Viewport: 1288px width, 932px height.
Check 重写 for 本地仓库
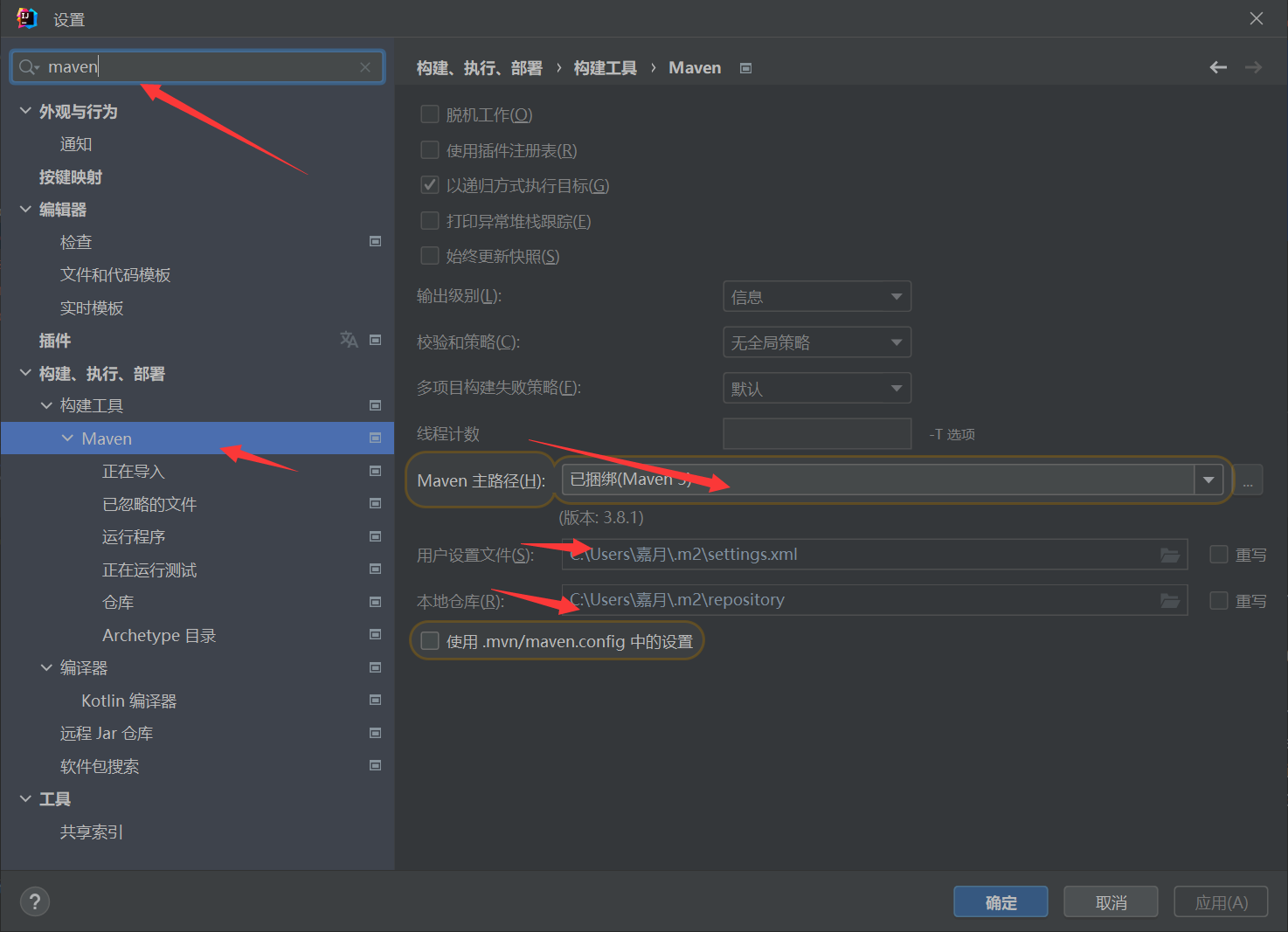1219,601
